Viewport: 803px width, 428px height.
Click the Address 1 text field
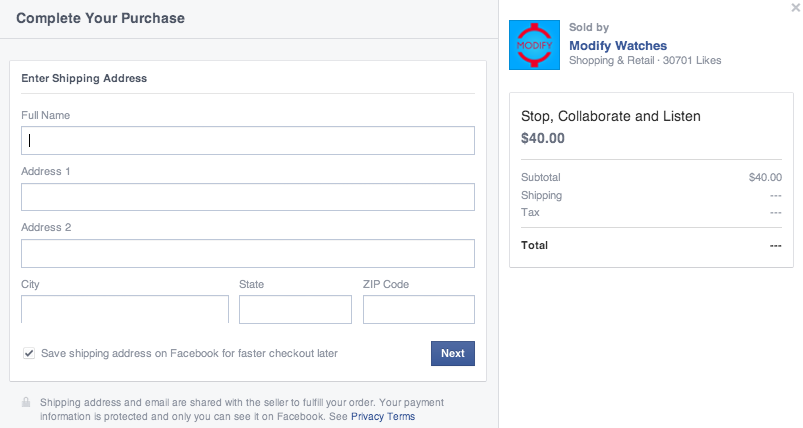coord(248,197)
